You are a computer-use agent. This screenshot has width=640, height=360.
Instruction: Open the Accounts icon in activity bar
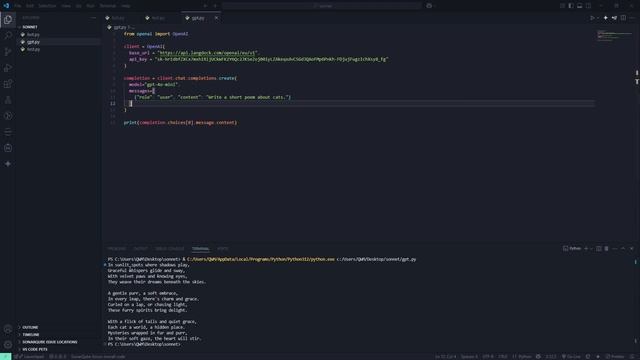coord(8,329)
